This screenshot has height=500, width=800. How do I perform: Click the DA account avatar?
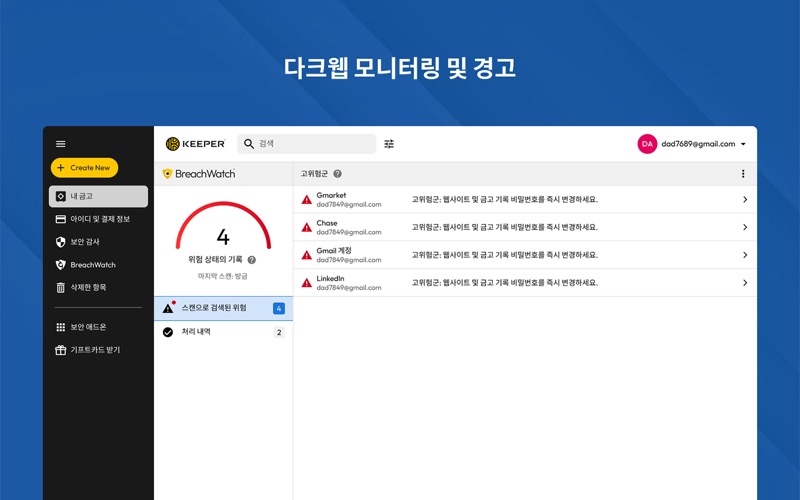point(647,144)
